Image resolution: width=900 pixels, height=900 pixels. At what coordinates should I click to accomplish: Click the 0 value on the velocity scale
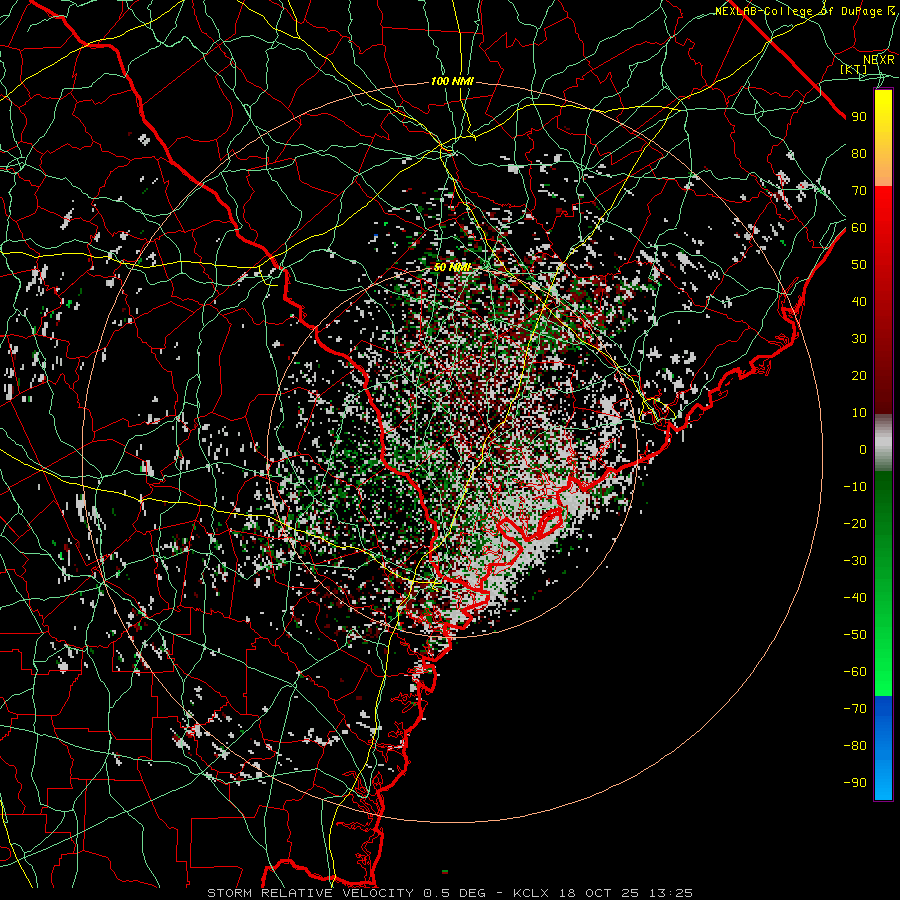[863, 450]
